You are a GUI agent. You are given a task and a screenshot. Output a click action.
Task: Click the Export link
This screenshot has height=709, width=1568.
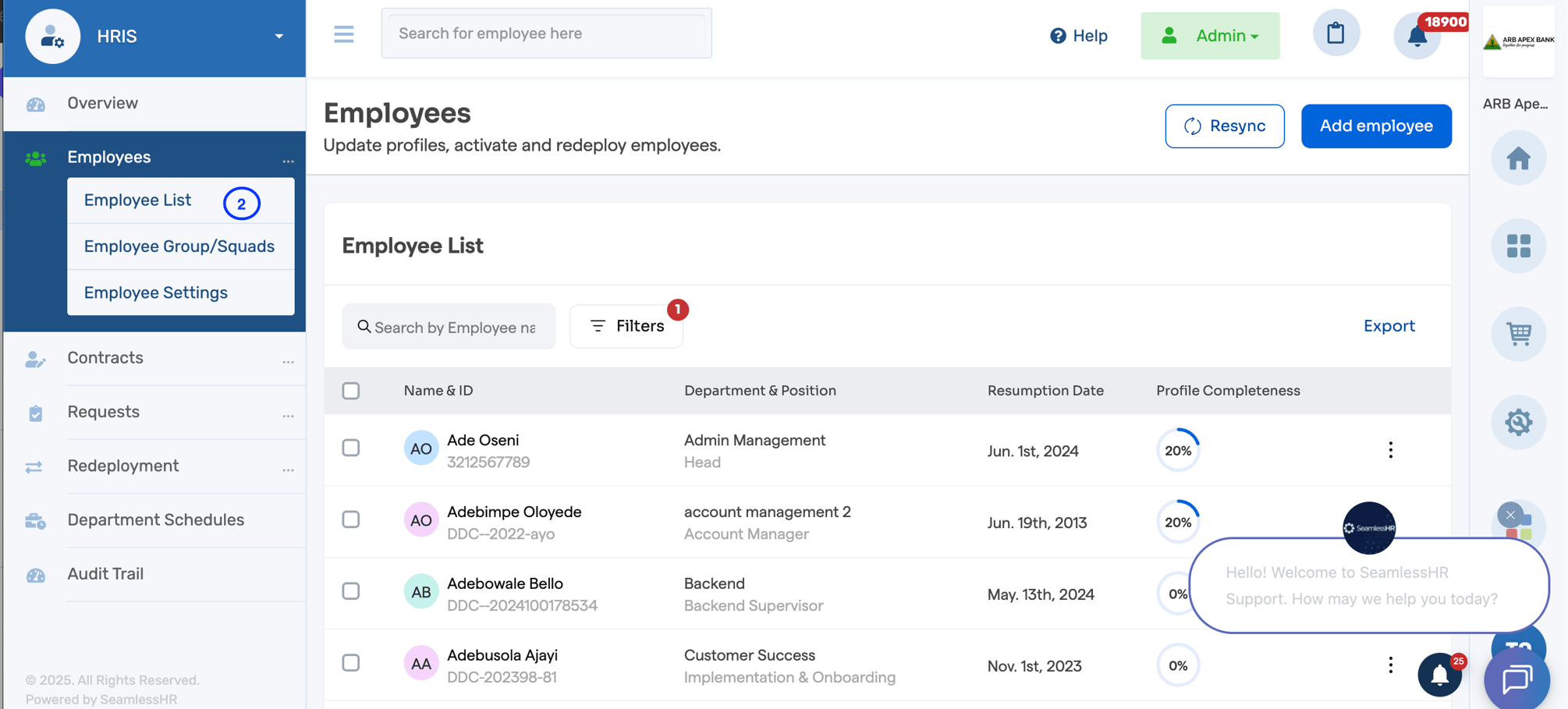[x=1389, y=326]
